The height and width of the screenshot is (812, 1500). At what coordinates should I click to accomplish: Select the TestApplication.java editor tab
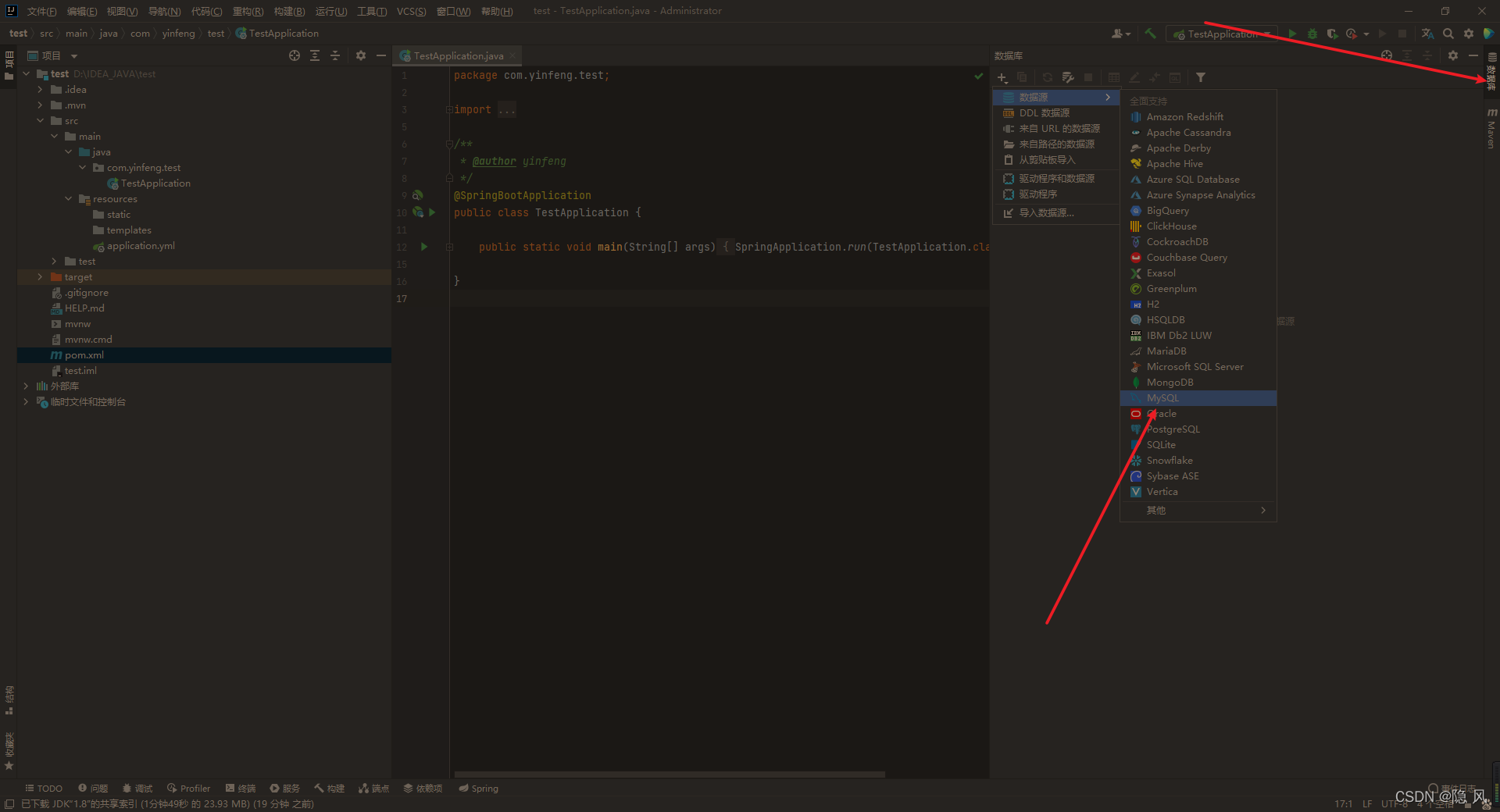(459, 55)
